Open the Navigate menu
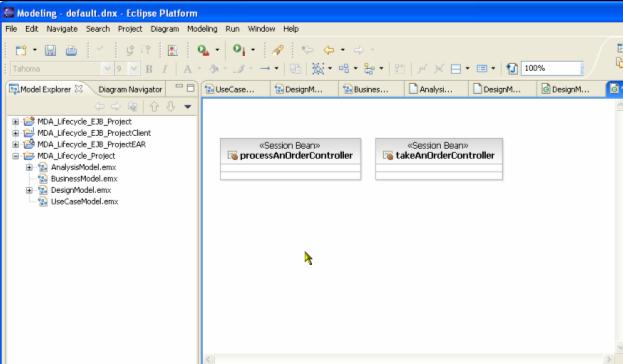The height and width of the screenshot is (364, 623). click(x=62, y=29)
